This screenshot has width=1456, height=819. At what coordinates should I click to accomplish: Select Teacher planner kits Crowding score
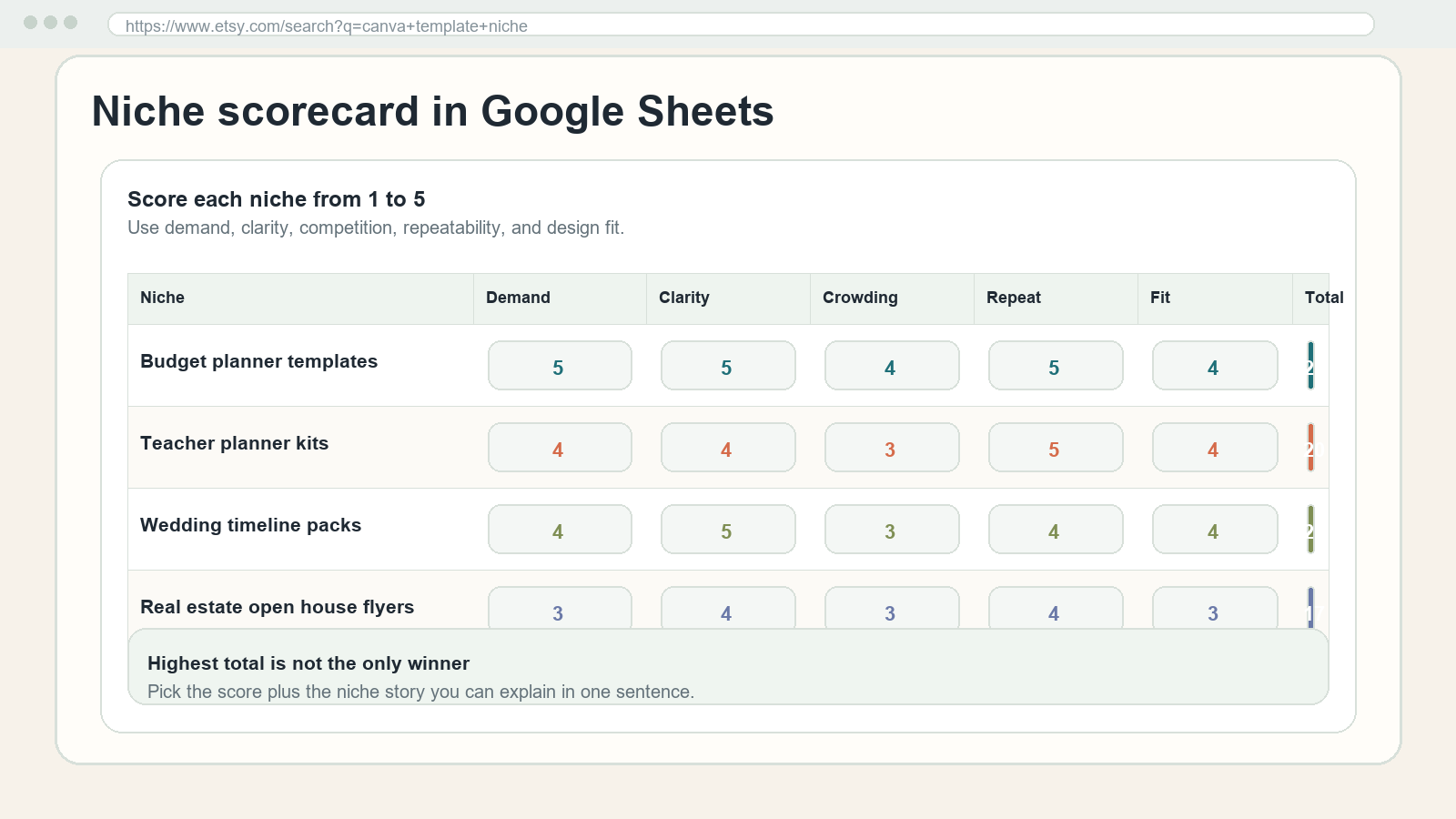coord(892,448)
